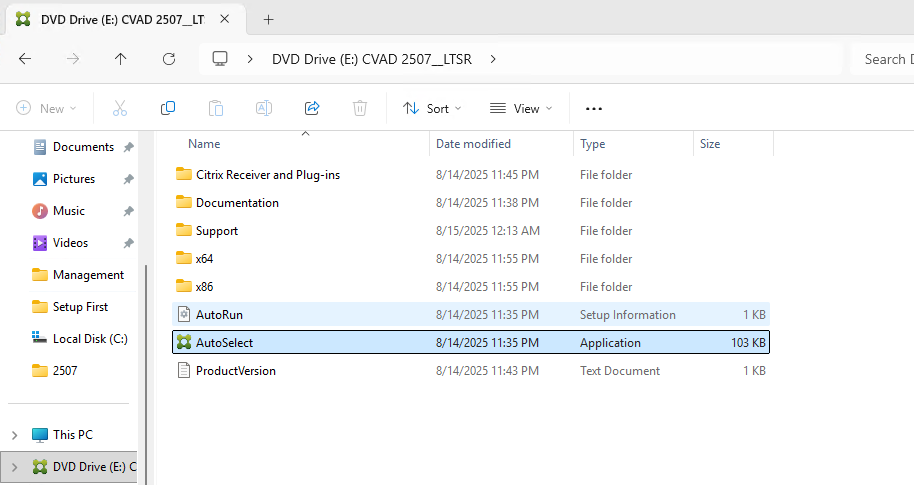This screenshot has height=485, width=914.
Task: Sort by the Type column header
Action: click(592, 144)
